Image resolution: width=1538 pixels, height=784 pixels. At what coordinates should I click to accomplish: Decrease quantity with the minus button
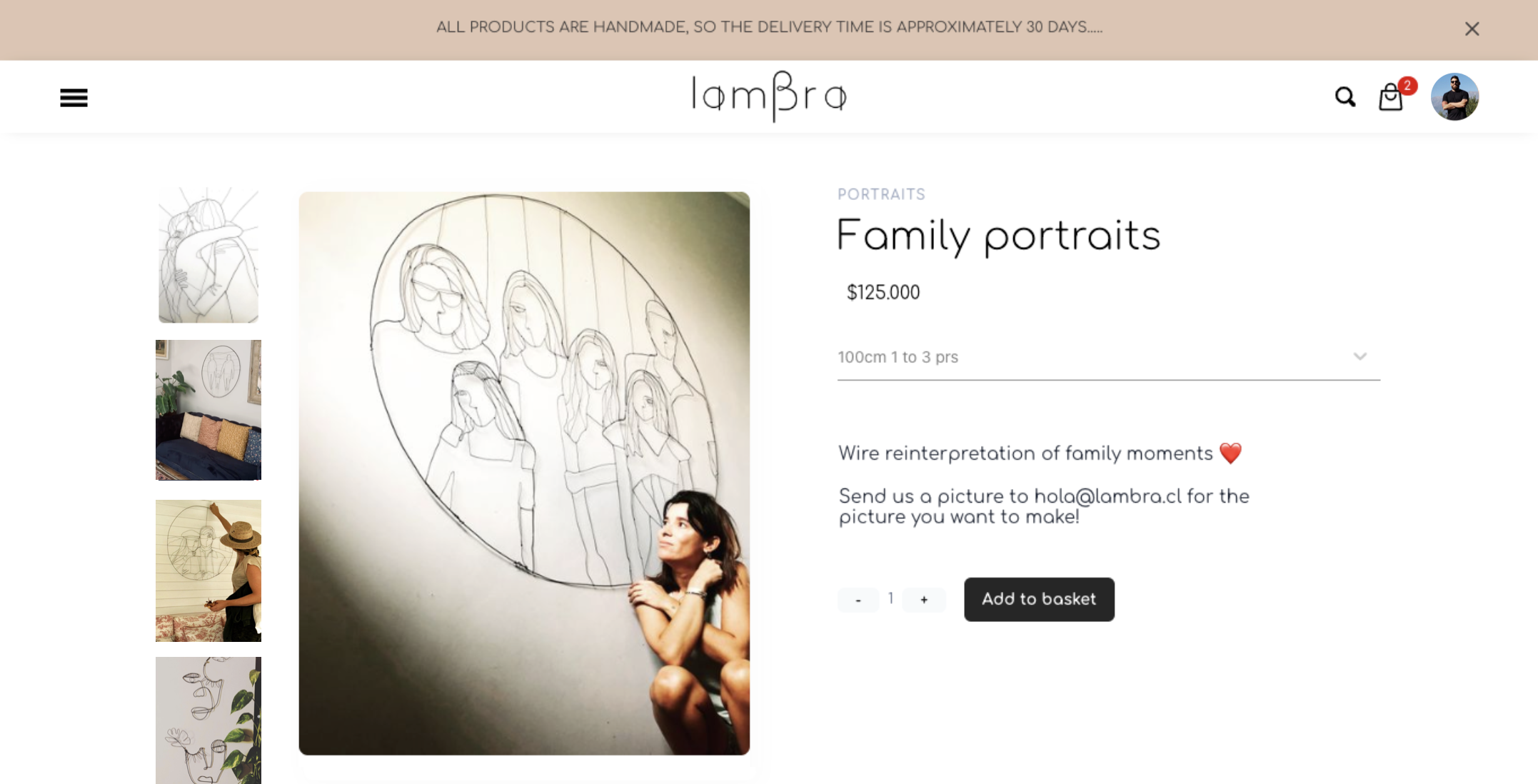(858, 600)
